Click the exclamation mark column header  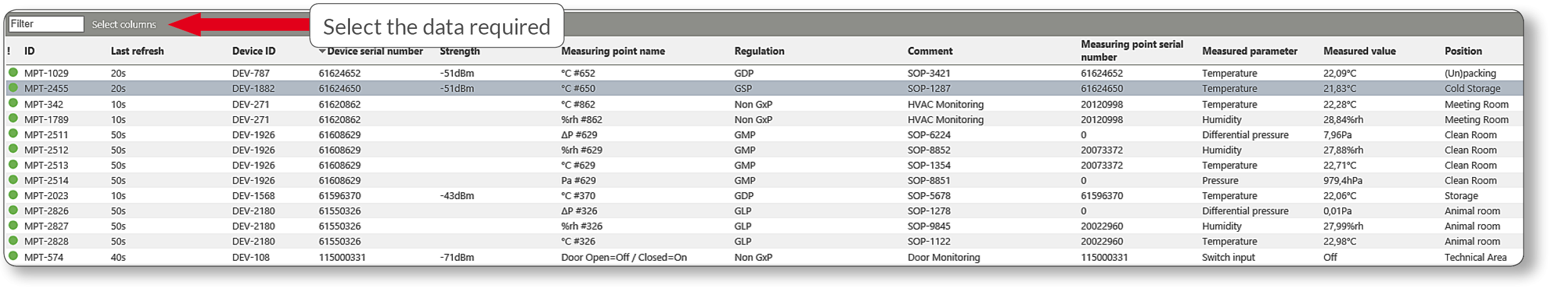click(9, 51)
